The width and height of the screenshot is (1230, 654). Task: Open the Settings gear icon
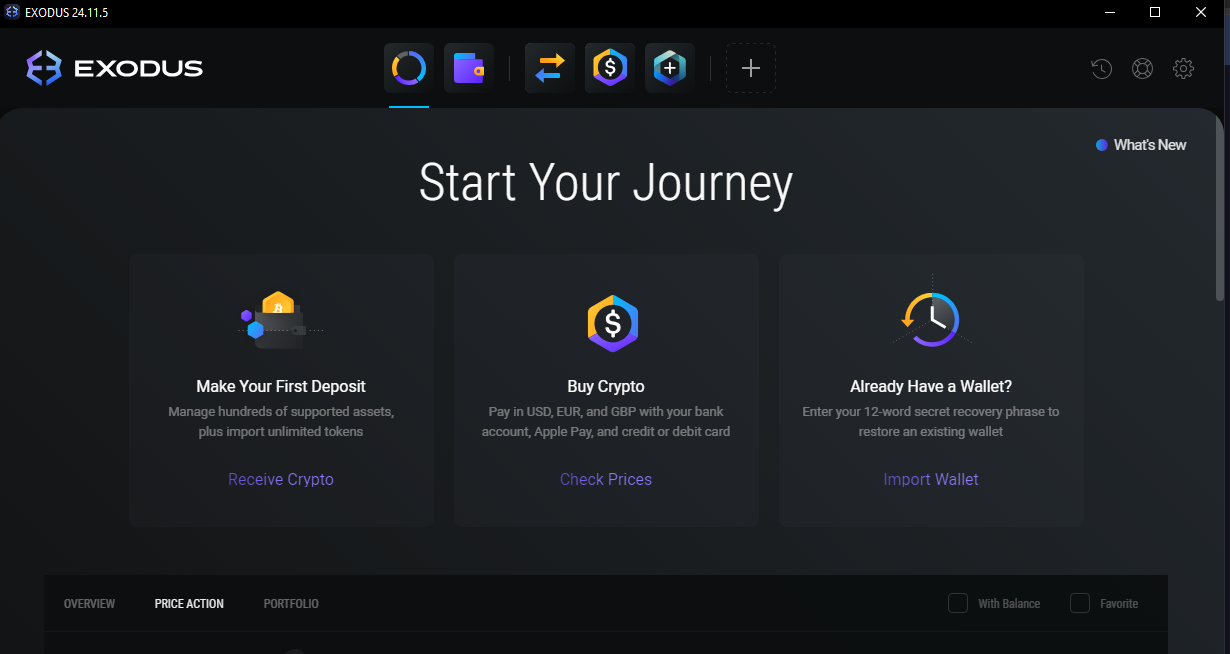(1183, 69)
